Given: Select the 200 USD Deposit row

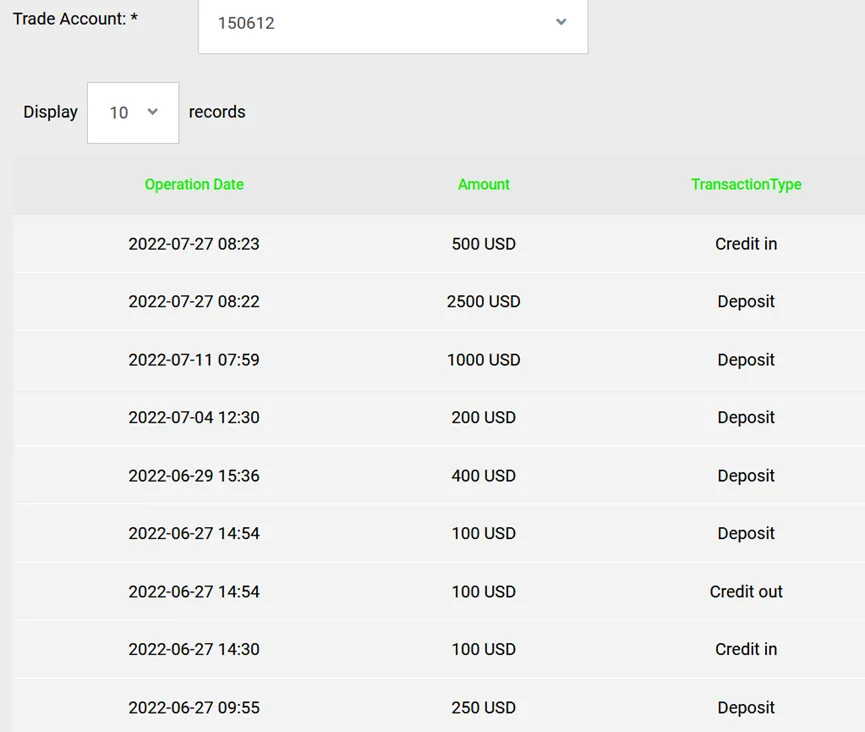Looking at the screenshot, I should [439, 418].
